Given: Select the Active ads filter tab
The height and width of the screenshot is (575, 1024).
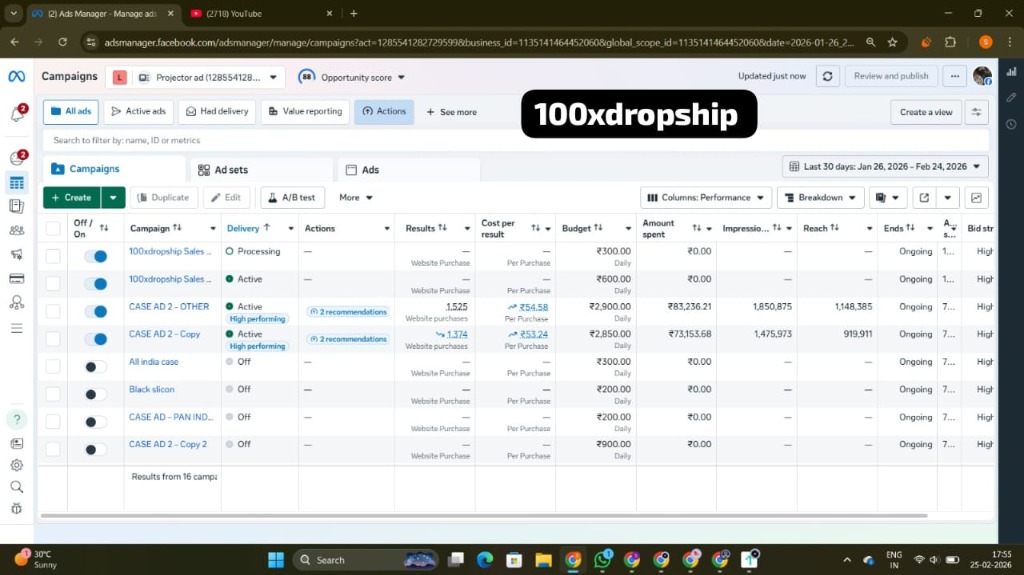Looking at the screenshot, I should (138, 111).
